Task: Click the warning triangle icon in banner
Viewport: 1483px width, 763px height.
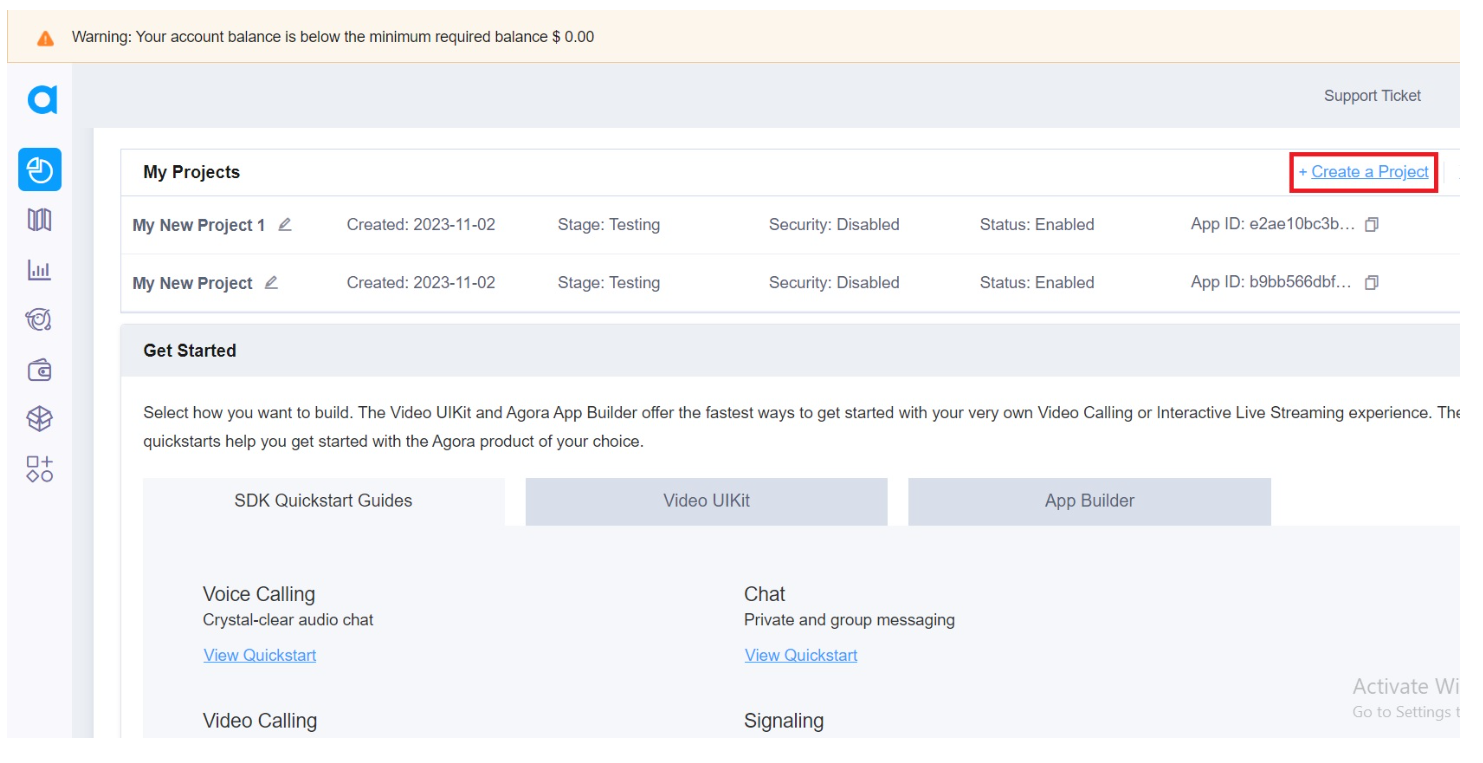Action: point(45,38)
